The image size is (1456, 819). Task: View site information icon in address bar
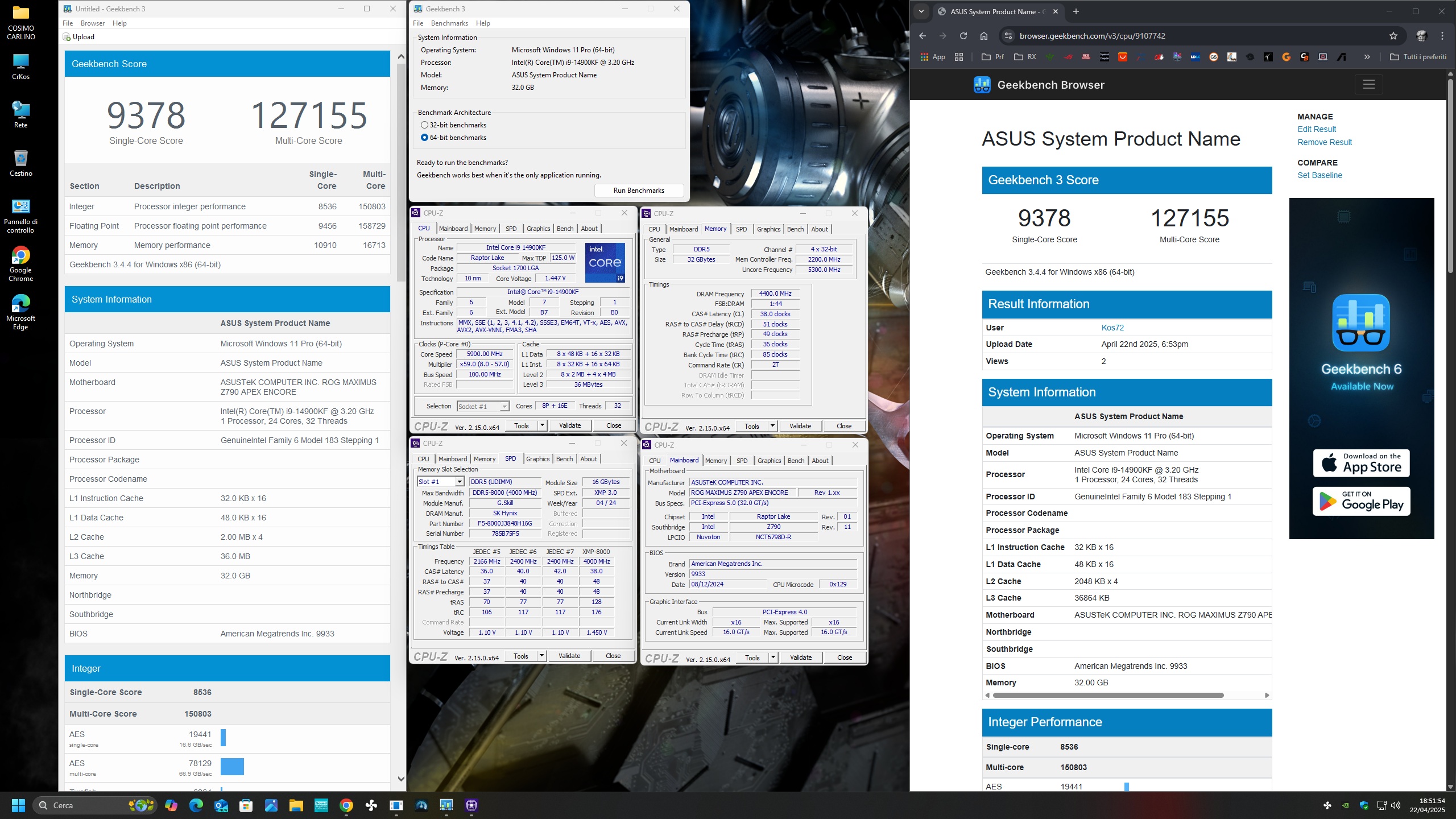pos(1008,36)
